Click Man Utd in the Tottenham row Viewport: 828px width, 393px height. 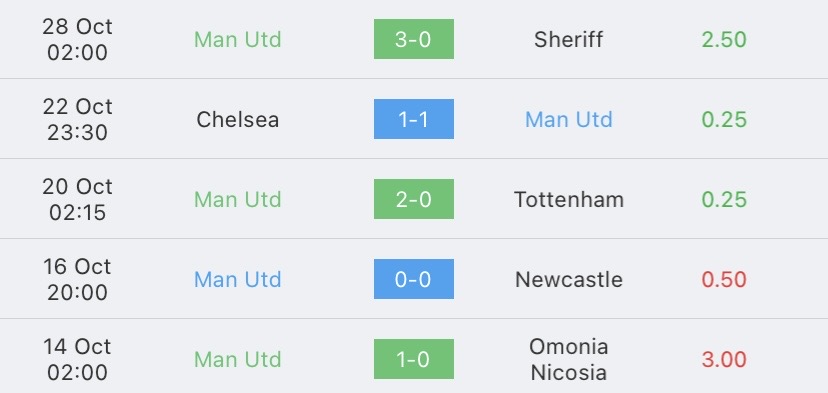click(x=238, y=199)
